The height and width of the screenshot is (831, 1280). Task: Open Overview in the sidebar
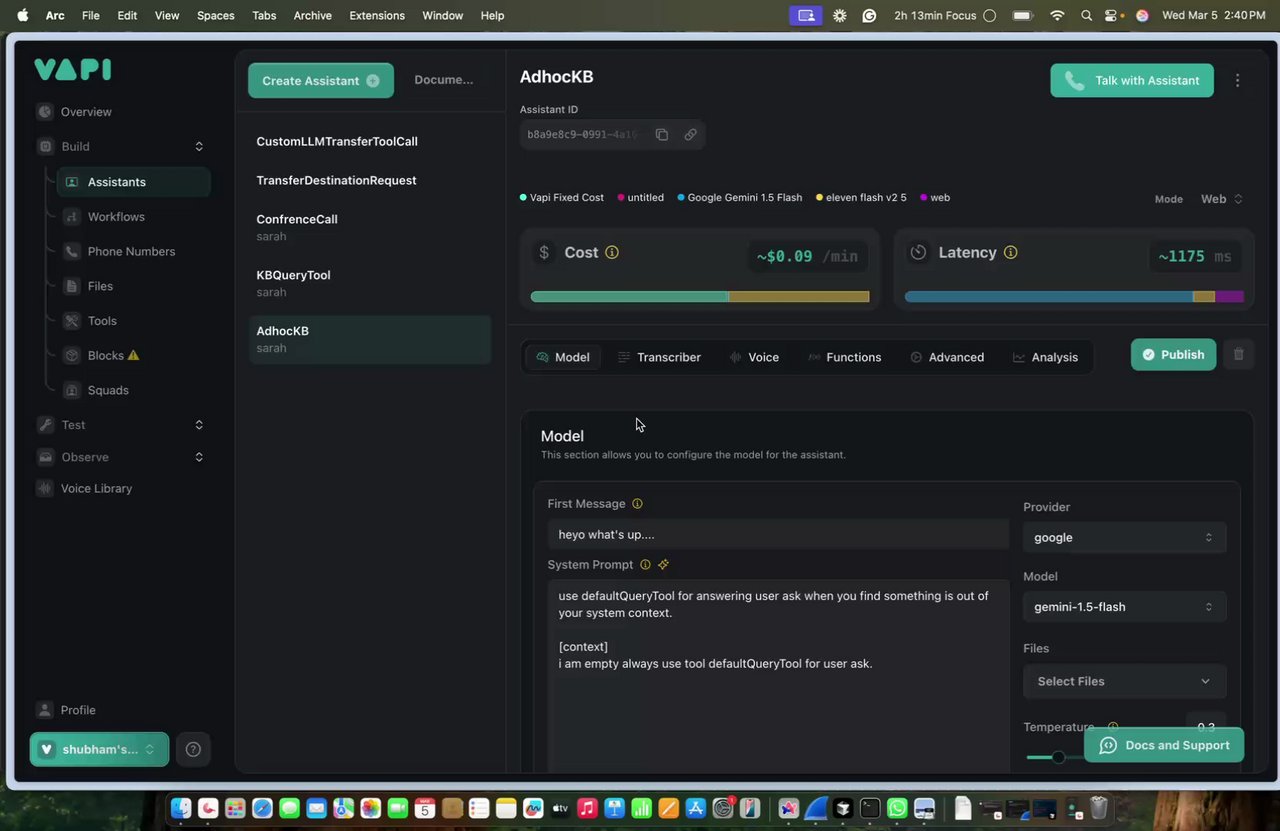click(x=86, y=112)
